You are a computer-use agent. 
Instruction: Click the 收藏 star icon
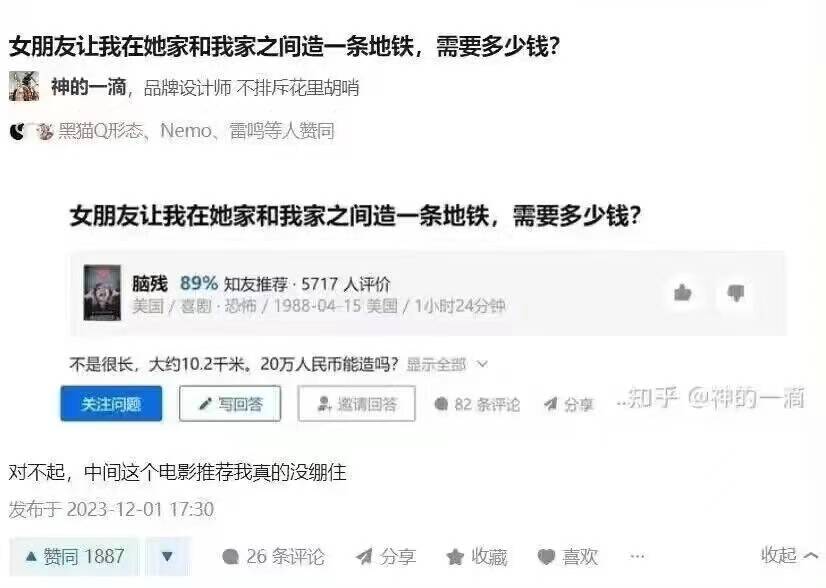coord(455,557)
